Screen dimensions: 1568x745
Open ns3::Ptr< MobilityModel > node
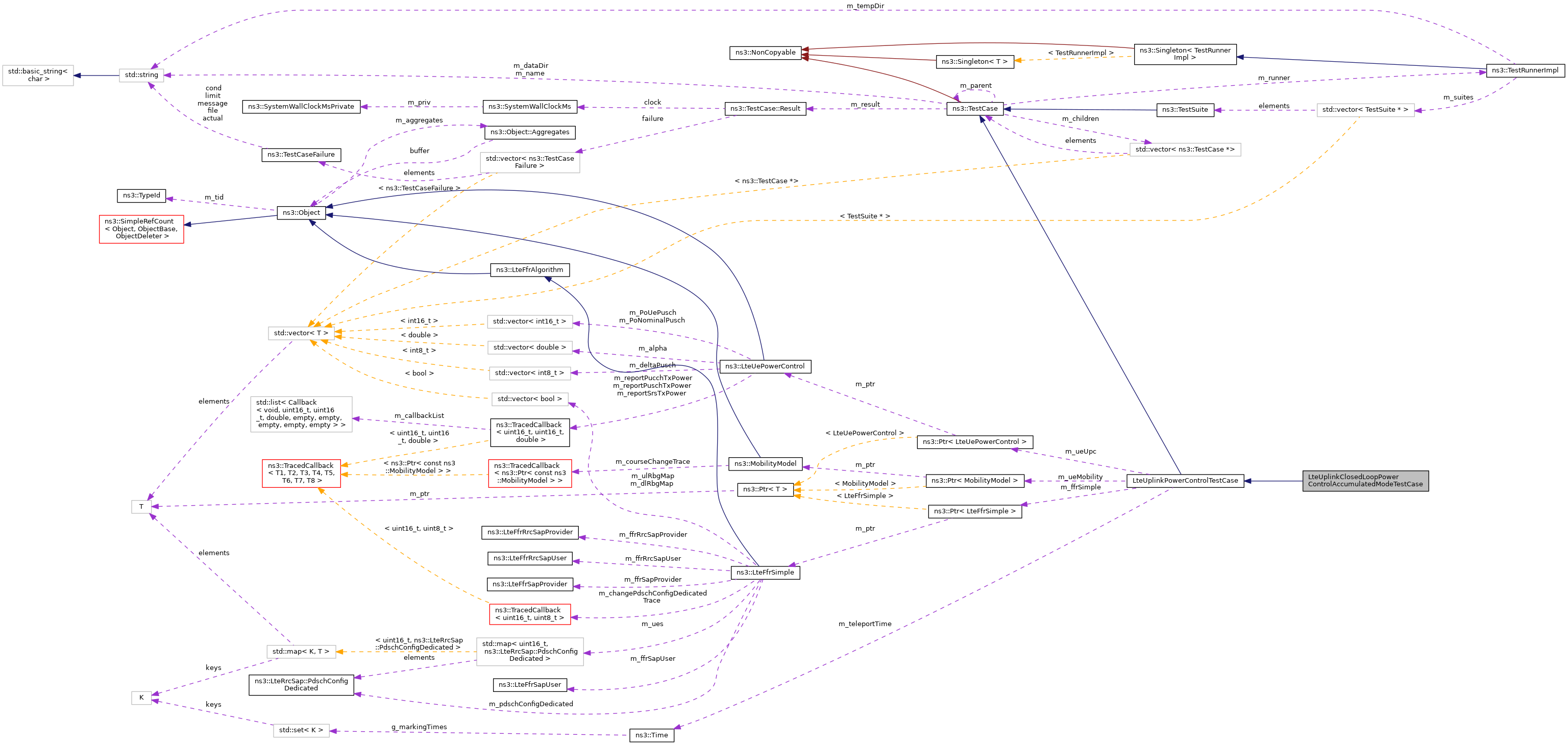pyautogui.click(x=974, y=481)
